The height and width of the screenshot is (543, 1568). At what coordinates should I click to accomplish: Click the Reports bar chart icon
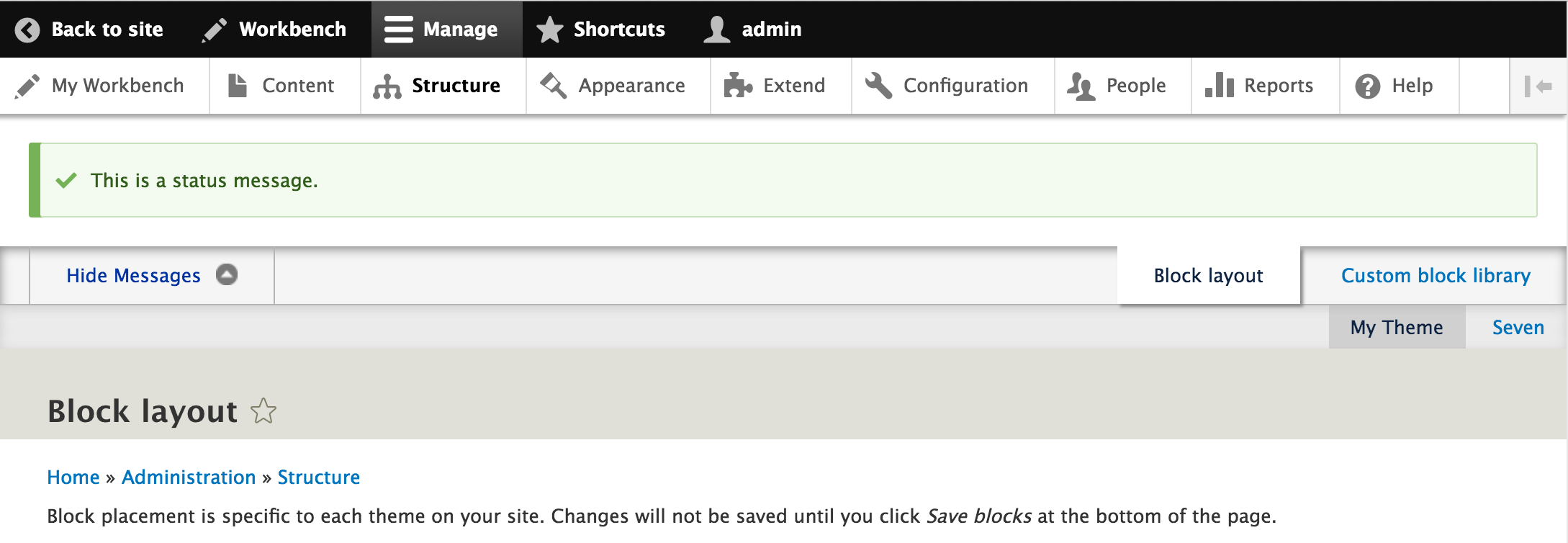click(1220, 85)
